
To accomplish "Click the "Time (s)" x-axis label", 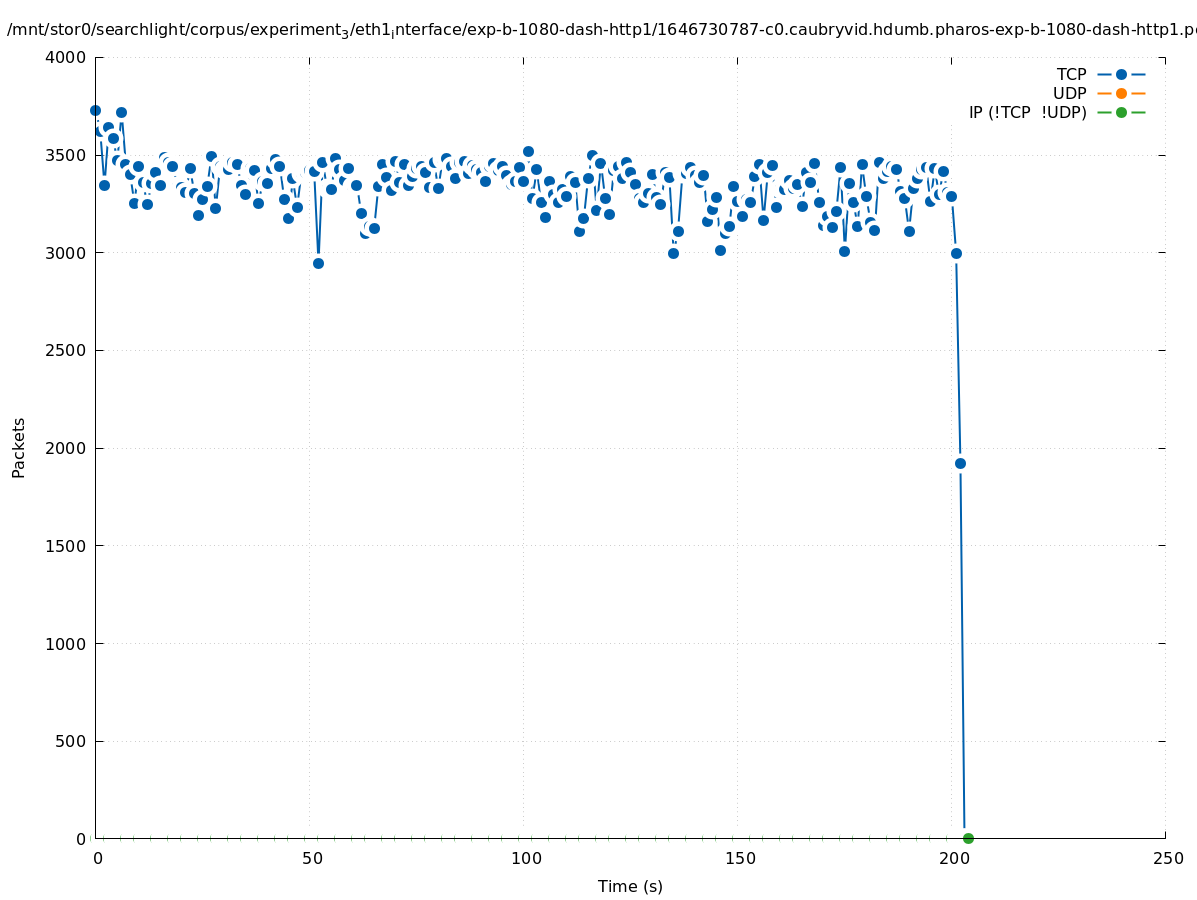I will (x=630, y=886).
